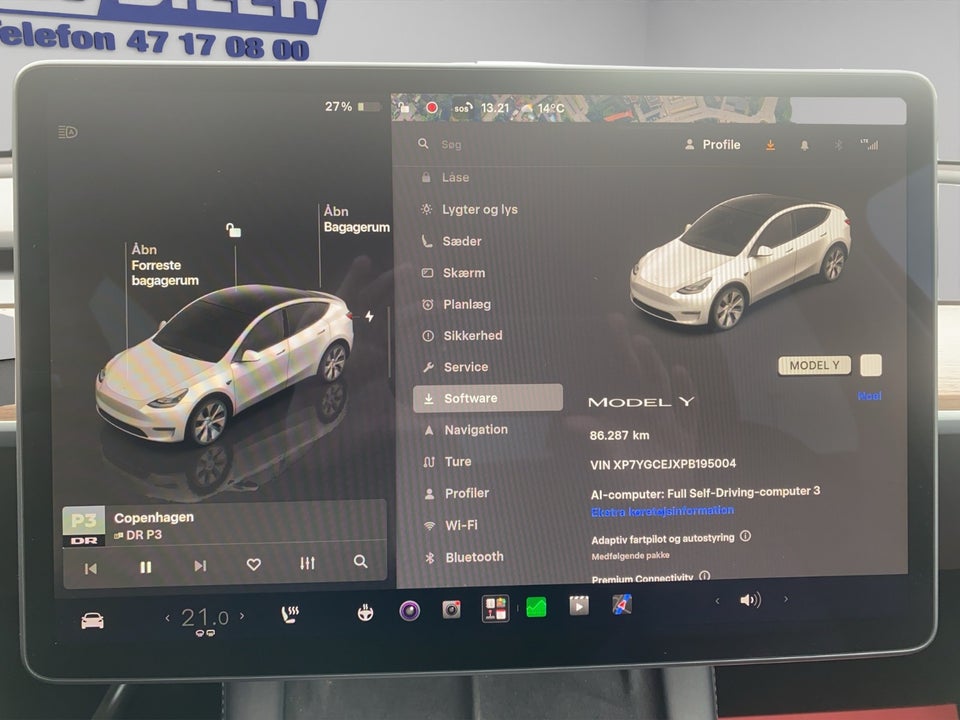The height and width of the screenshot is (720, 960).
Task: Tap the red dashcam record indicator
Action: (x=432, y=108)
